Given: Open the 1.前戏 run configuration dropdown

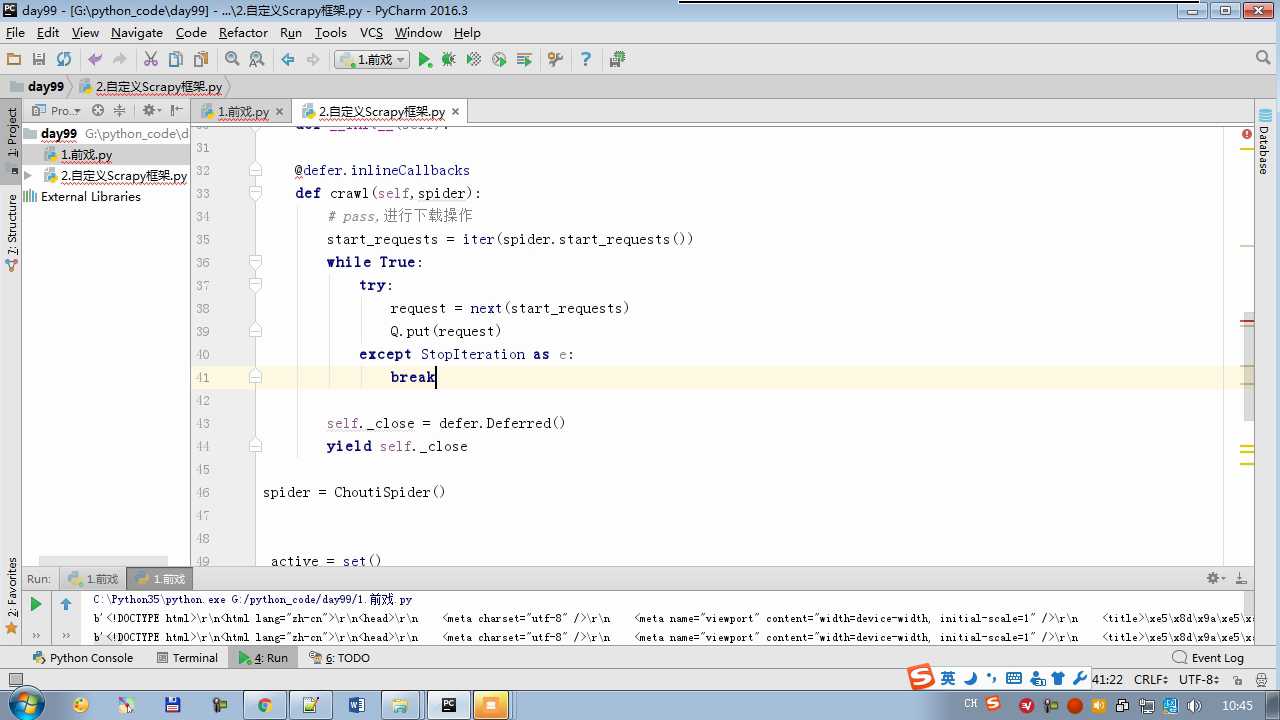Looking at the screenshot, I should click(372, 59).
